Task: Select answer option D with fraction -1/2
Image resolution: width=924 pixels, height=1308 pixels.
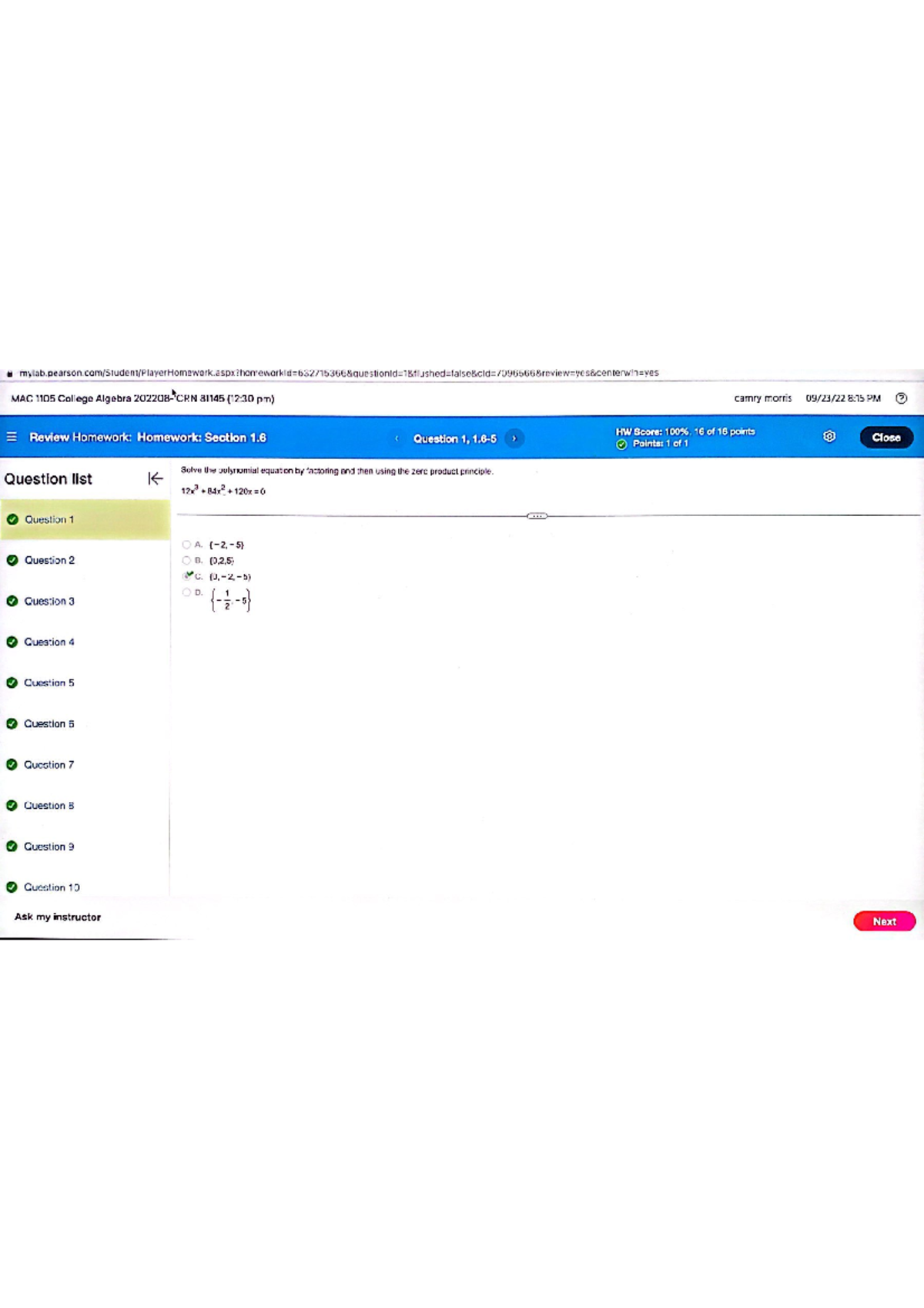Action: pyautogui.click(x=186, y=592)
